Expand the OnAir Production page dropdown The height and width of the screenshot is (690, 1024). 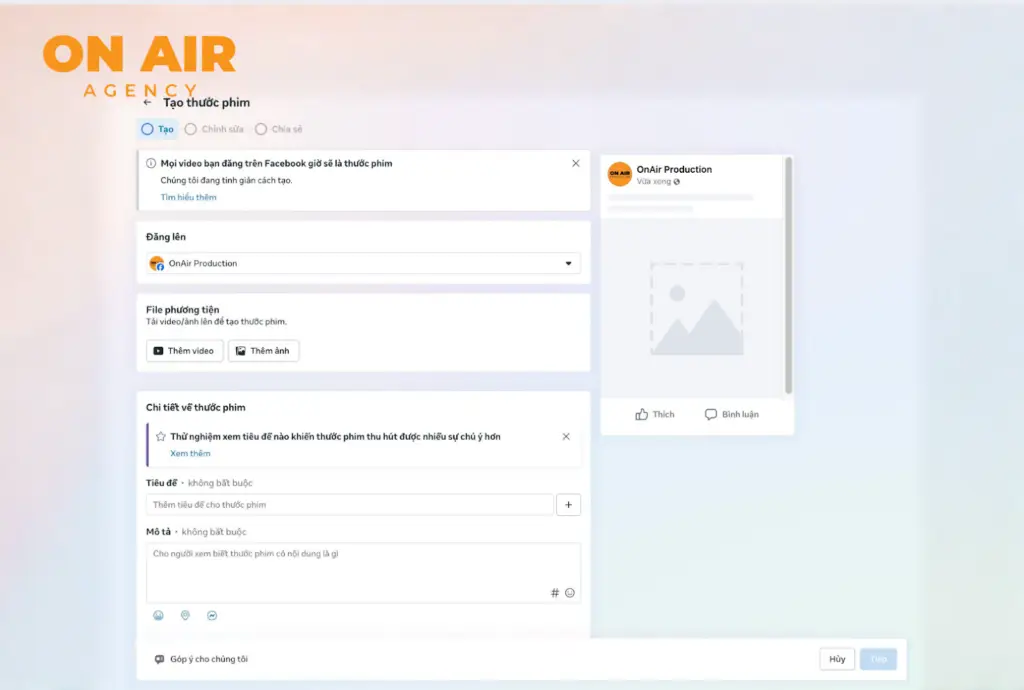[363, 263]
